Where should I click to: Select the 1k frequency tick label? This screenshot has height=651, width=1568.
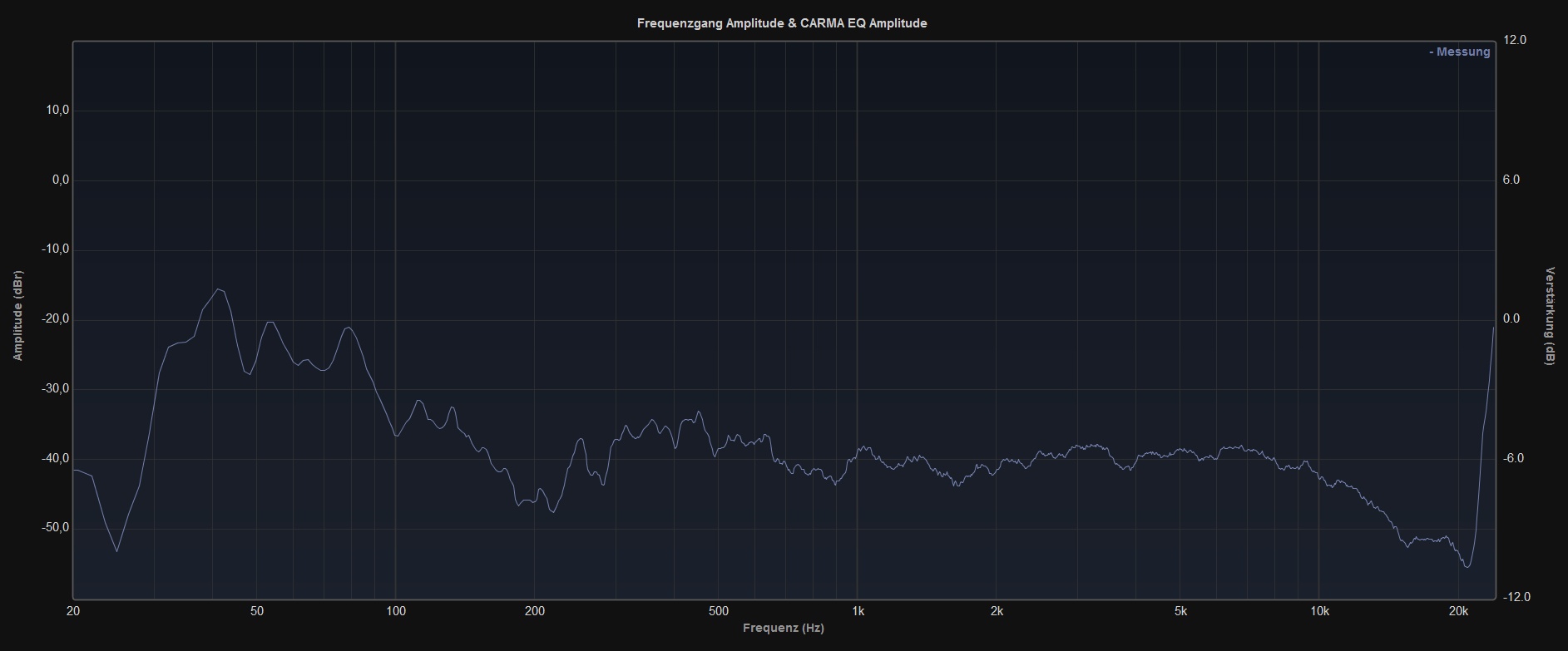[x=858, y=611]
